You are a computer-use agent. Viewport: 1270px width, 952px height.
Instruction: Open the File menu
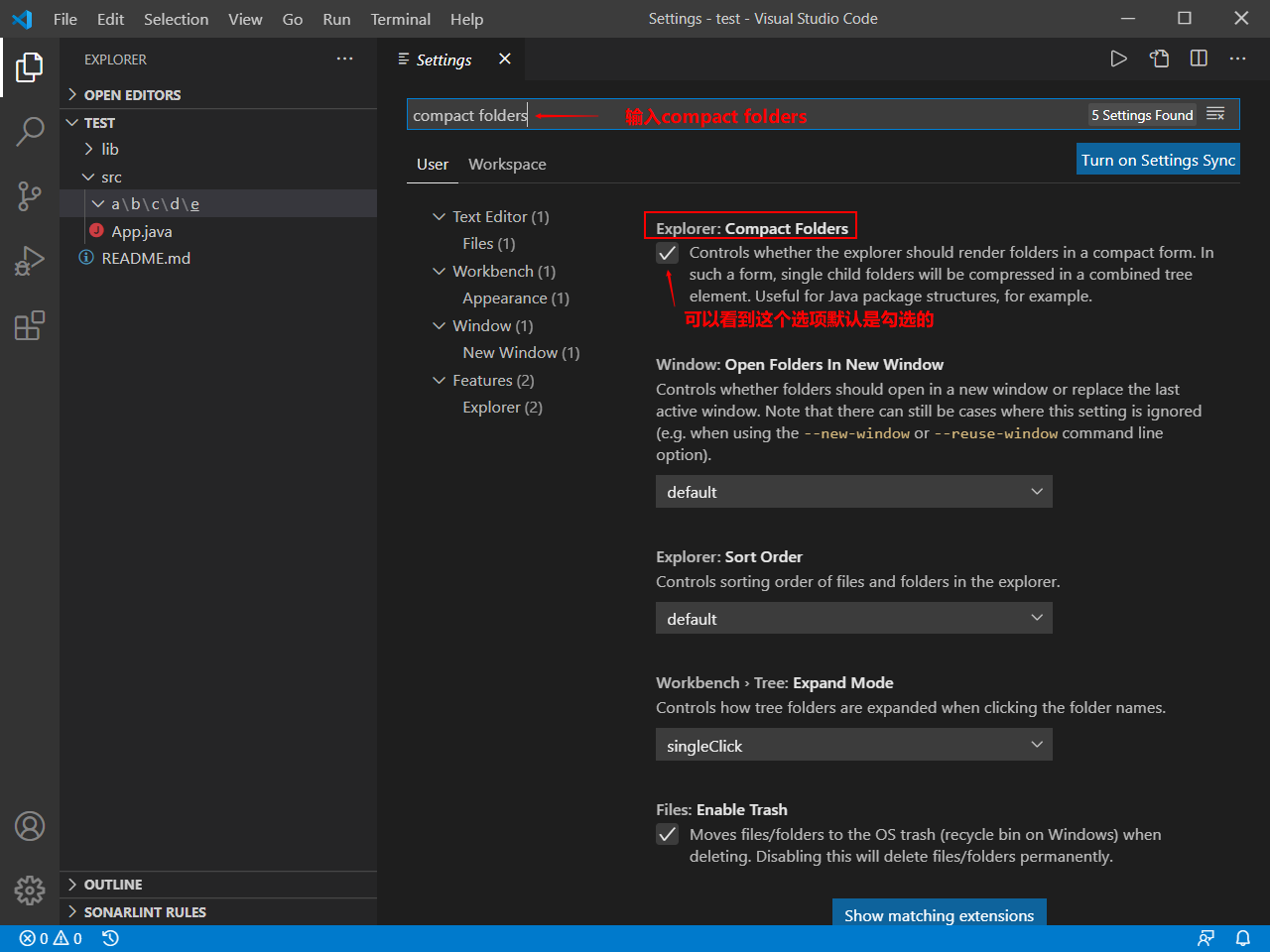[65, 19]
